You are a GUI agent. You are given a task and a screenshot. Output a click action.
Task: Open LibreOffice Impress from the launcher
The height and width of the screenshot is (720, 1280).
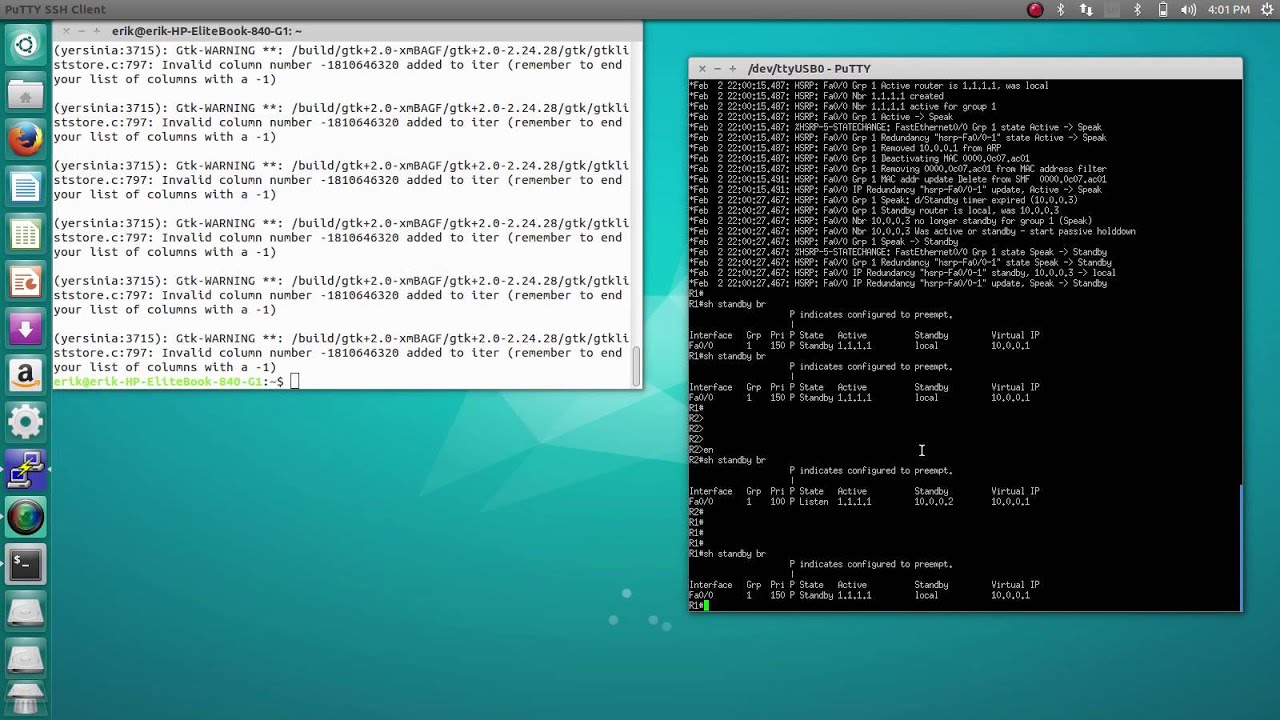pos(25,282)
